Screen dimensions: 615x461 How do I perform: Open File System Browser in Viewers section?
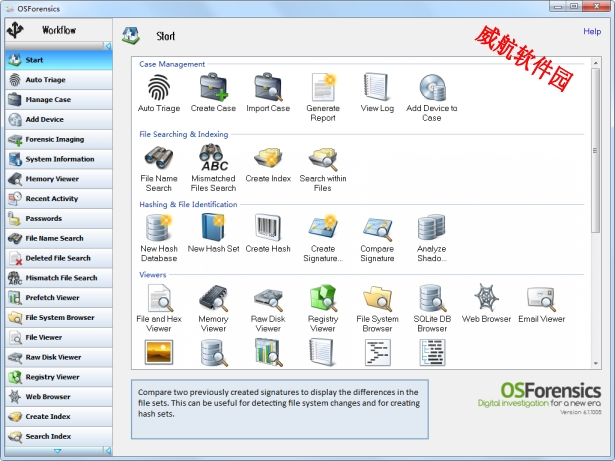click(x=377, y=299)
